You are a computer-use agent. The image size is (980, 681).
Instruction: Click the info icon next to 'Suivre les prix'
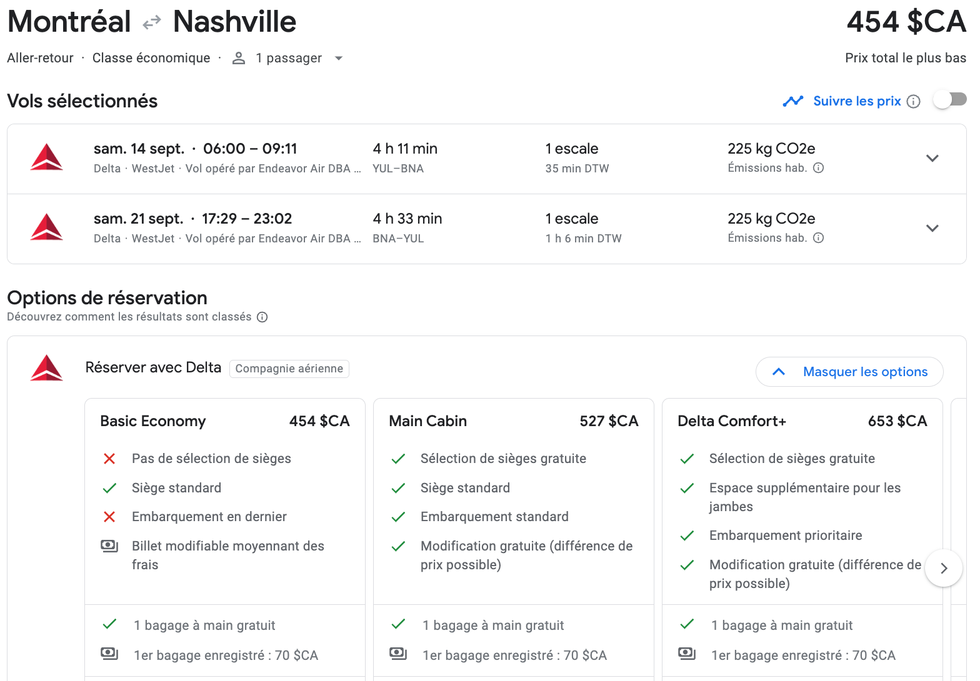916,99
